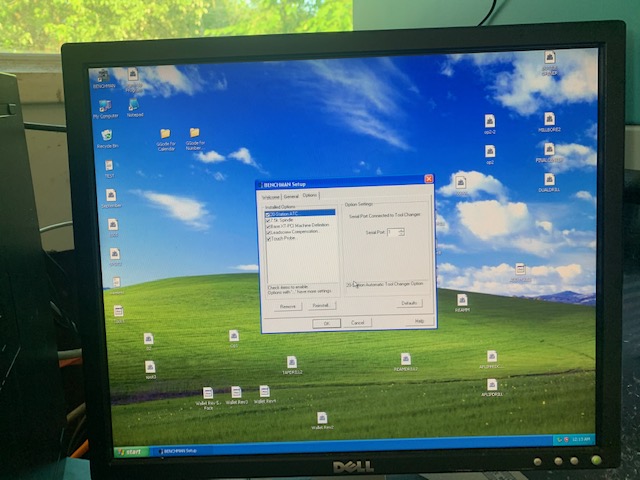Screen dimensions: 640x480
Task: Confirm setup with the OK button
Action: pyautogui.click(x=327, y=323)
